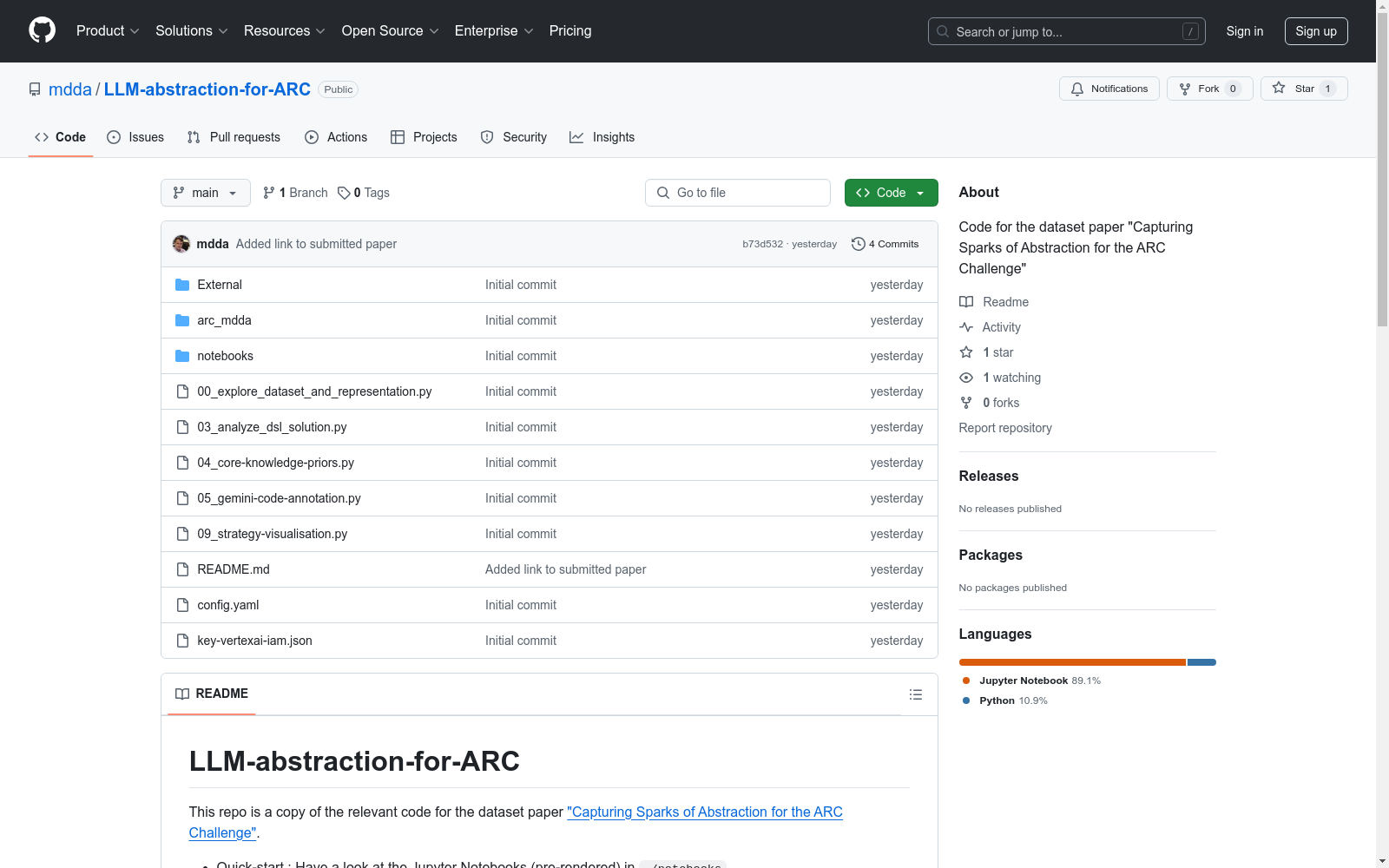Expand the Product menu
This screenshot has height=868, width=1389.
pyautogui.click(x=108, y=30)
